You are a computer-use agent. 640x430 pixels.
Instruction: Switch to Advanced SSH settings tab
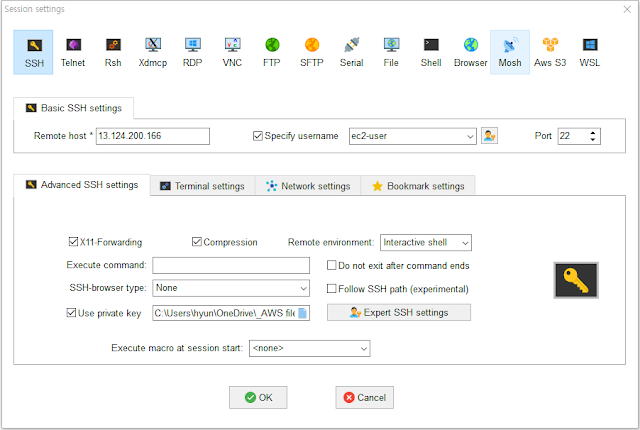pyautogui.click(x=82, y=185)
